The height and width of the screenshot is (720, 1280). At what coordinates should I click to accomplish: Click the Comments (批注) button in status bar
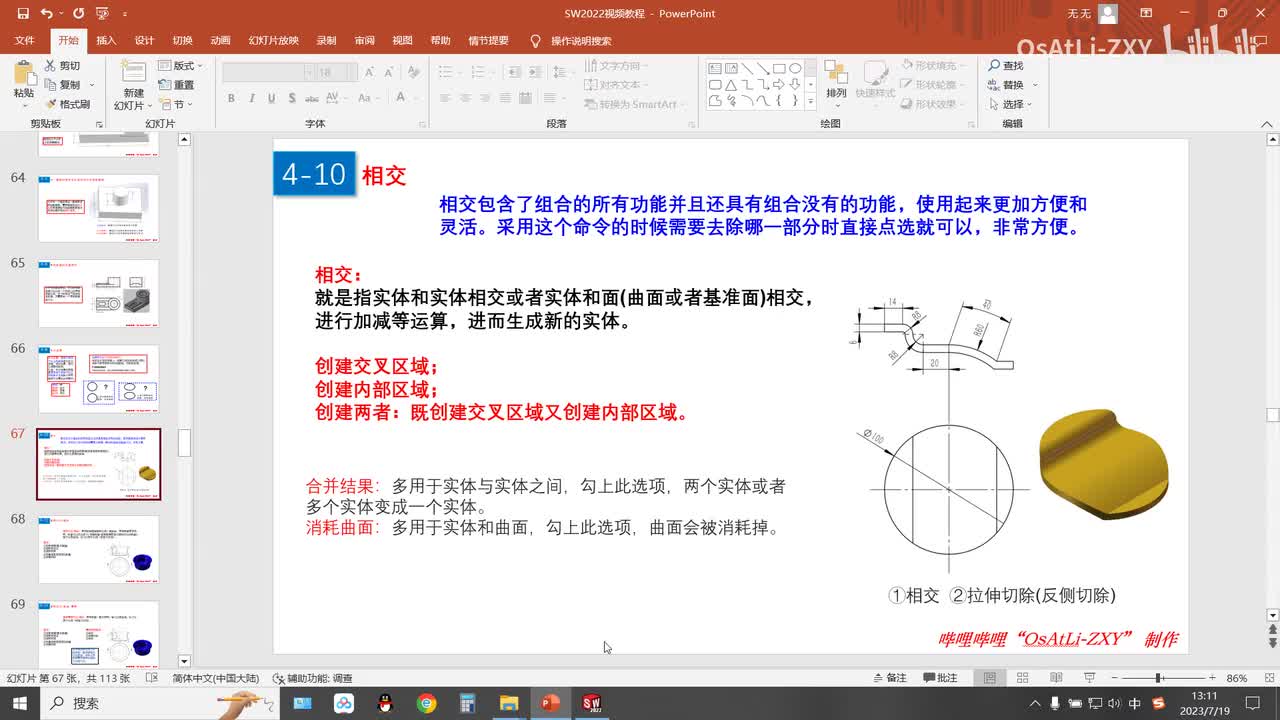(938, 678)
